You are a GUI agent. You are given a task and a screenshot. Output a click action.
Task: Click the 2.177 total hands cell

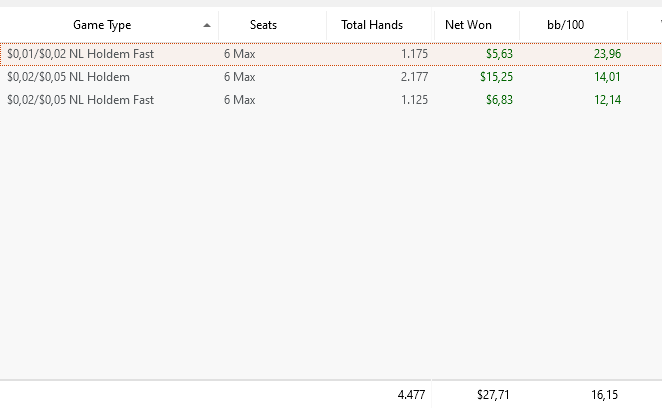[x=414, y=77]
